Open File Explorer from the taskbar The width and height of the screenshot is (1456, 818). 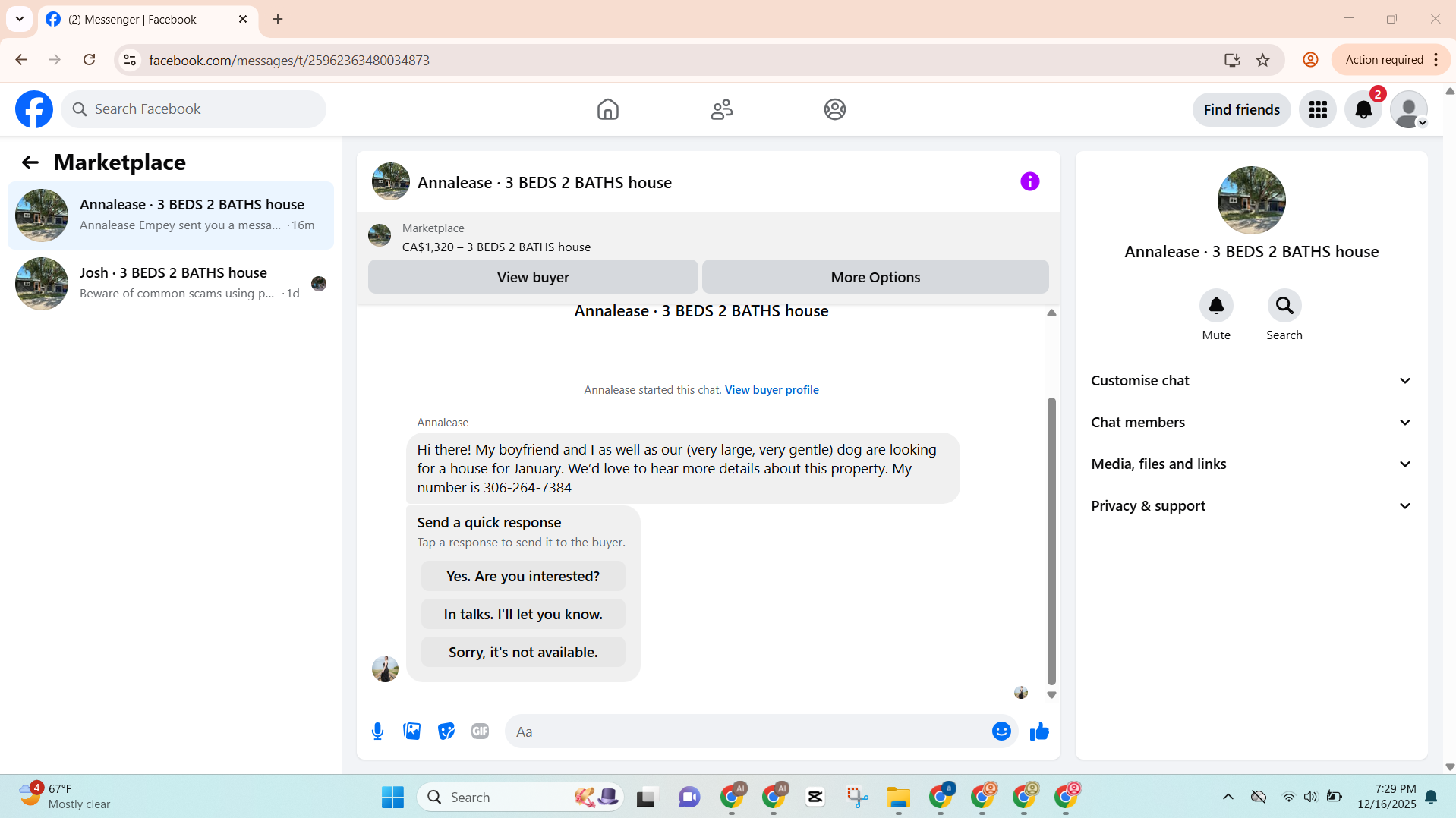pyautogui.click(x=898, y=798)
